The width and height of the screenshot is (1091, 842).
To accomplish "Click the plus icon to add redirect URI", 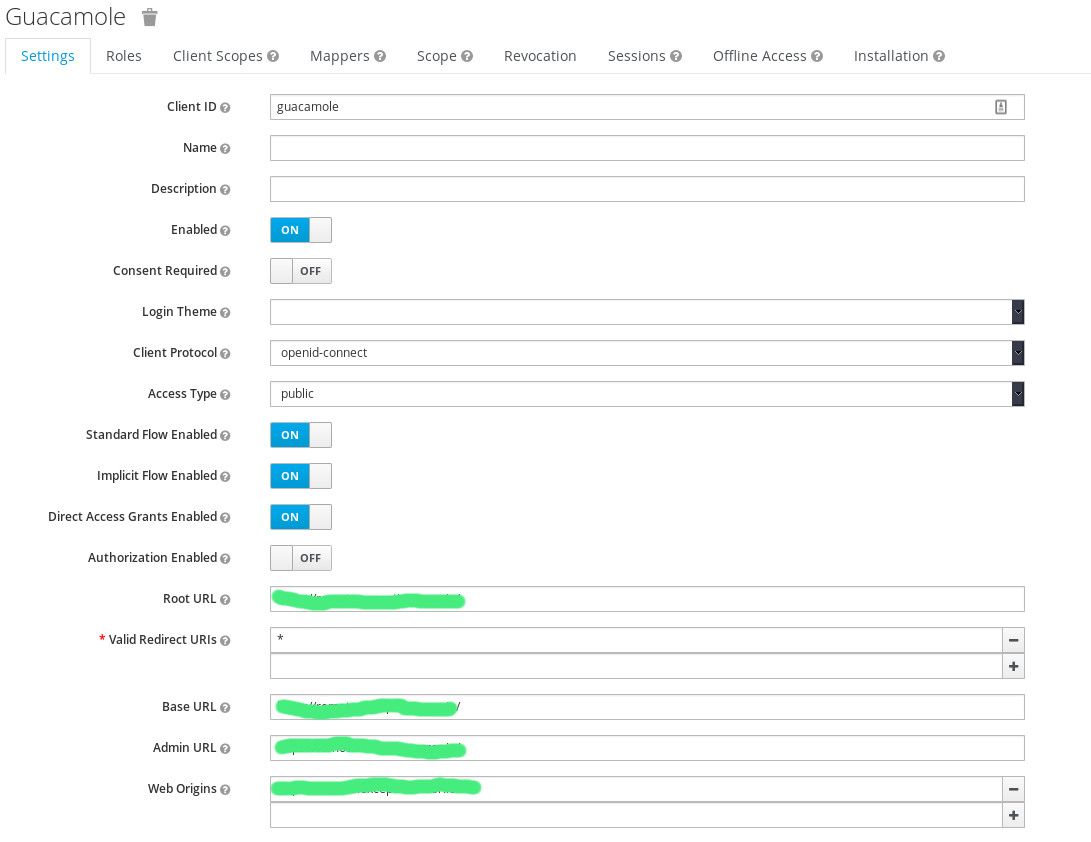I will (1013, 666).
